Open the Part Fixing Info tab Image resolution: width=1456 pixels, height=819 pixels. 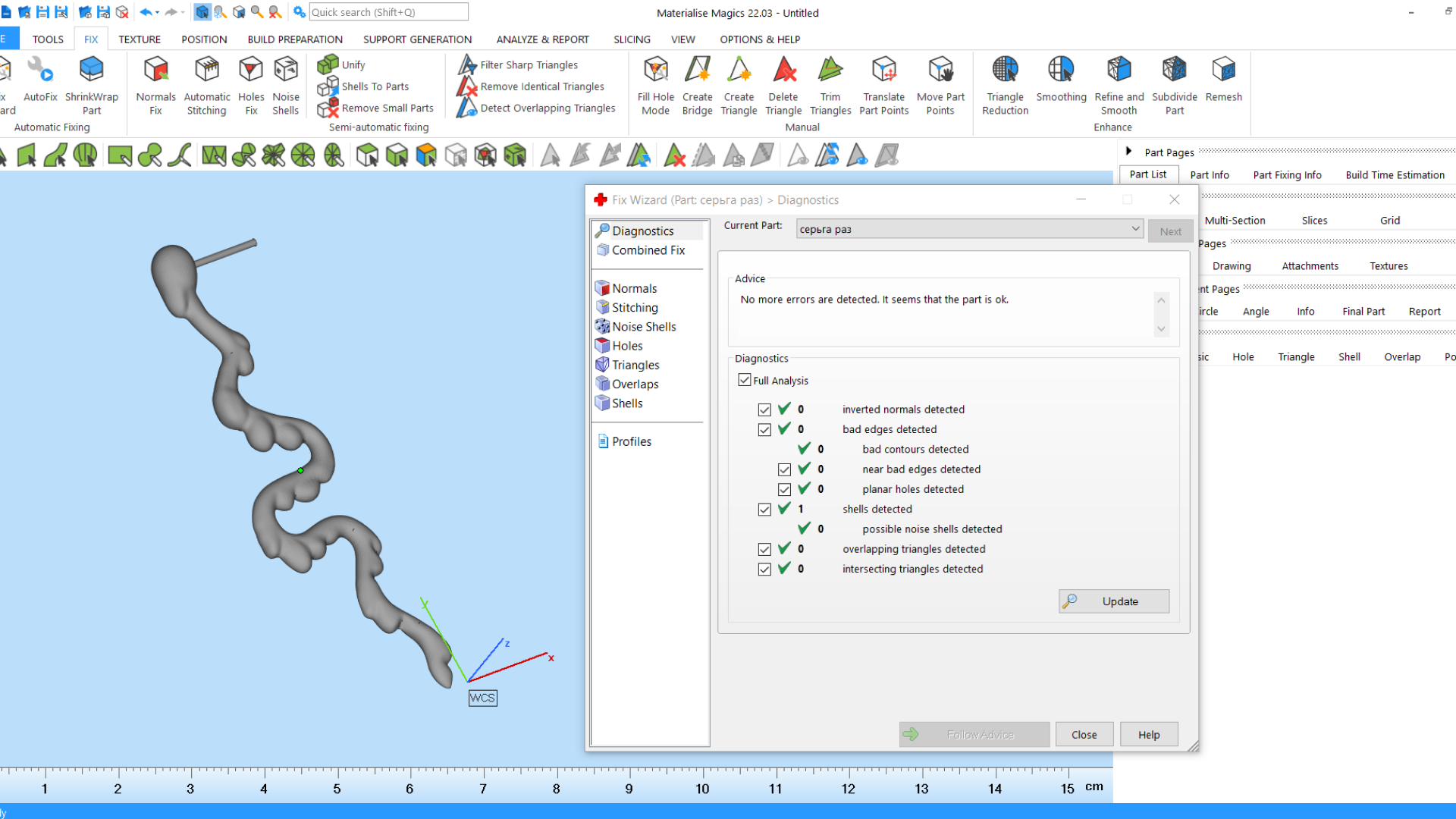tap(1287, 174)
